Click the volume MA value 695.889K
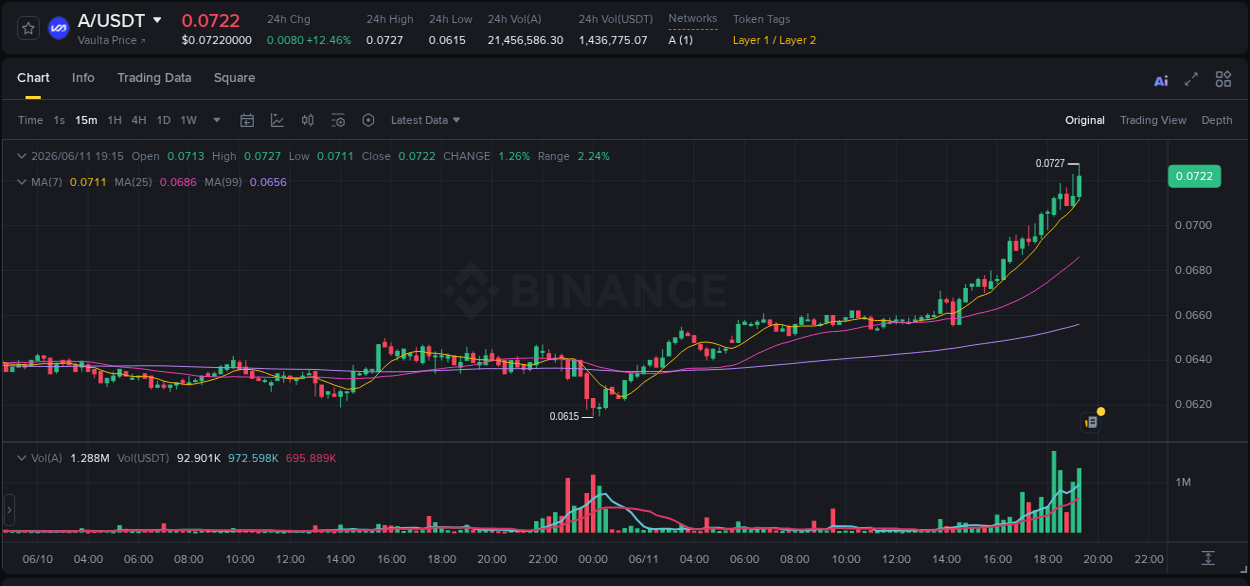 coord(311,458)
